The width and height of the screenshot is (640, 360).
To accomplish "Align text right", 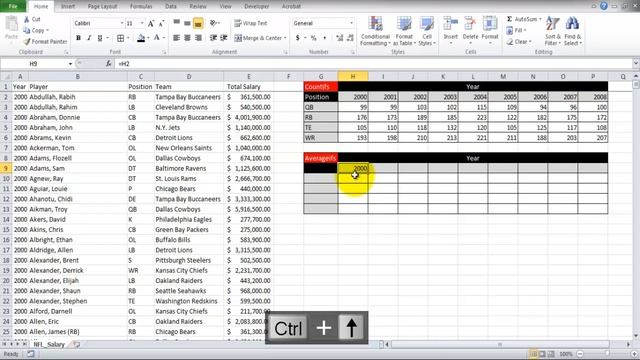I will pyautogui.click(x=198, y=38).
